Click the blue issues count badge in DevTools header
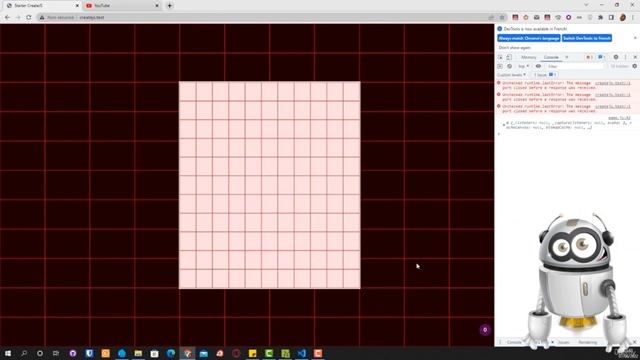The image size is (640, 360). pos(601,57)
